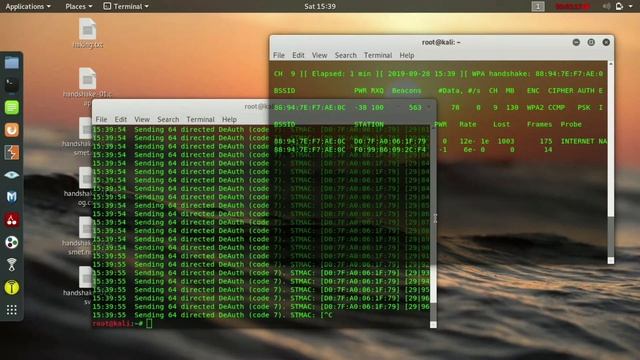Click the root@kali prompt in DeAuth terminal

tap(117, 323)
